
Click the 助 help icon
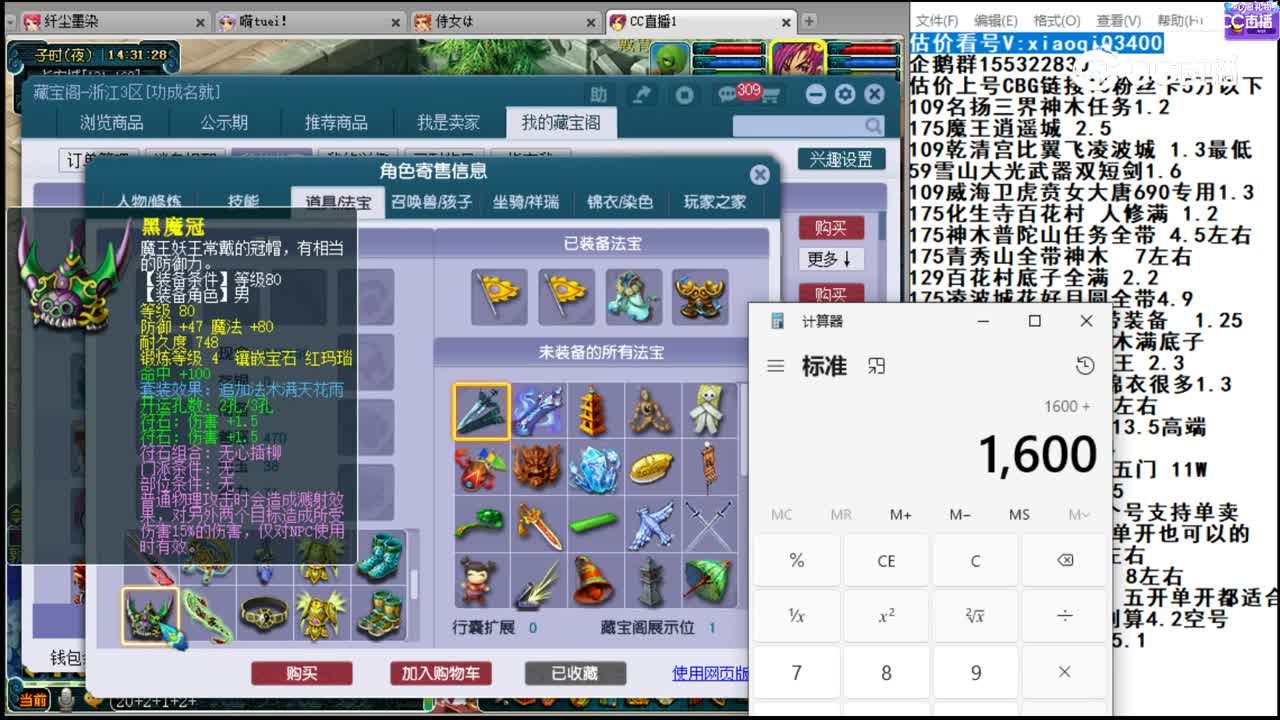pyautogui.click(x=598, y=95)
